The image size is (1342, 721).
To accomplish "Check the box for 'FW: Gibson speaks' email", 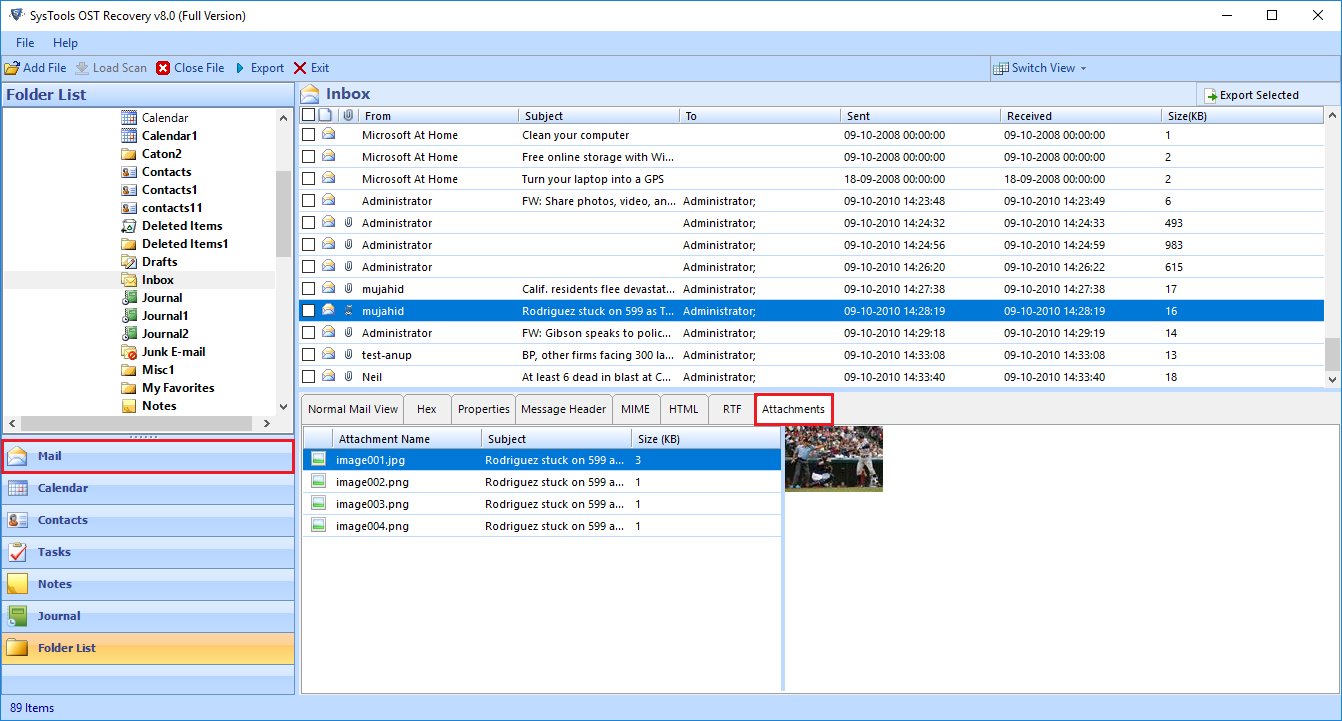I will tap(308, 333).
